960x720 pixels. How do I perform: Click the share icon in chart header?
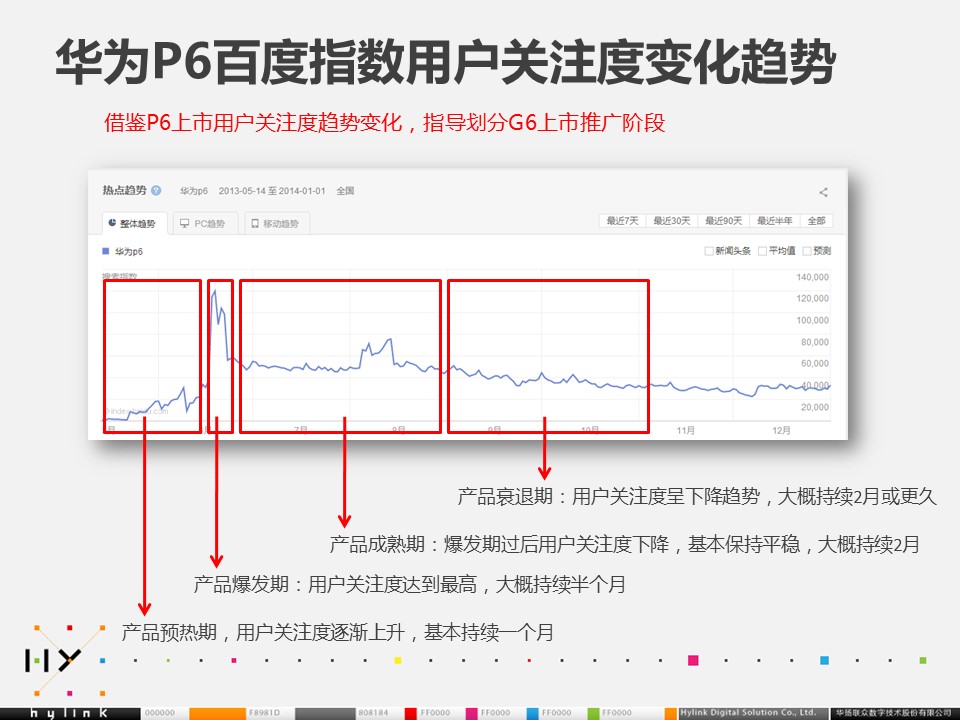tap(823, 192)
